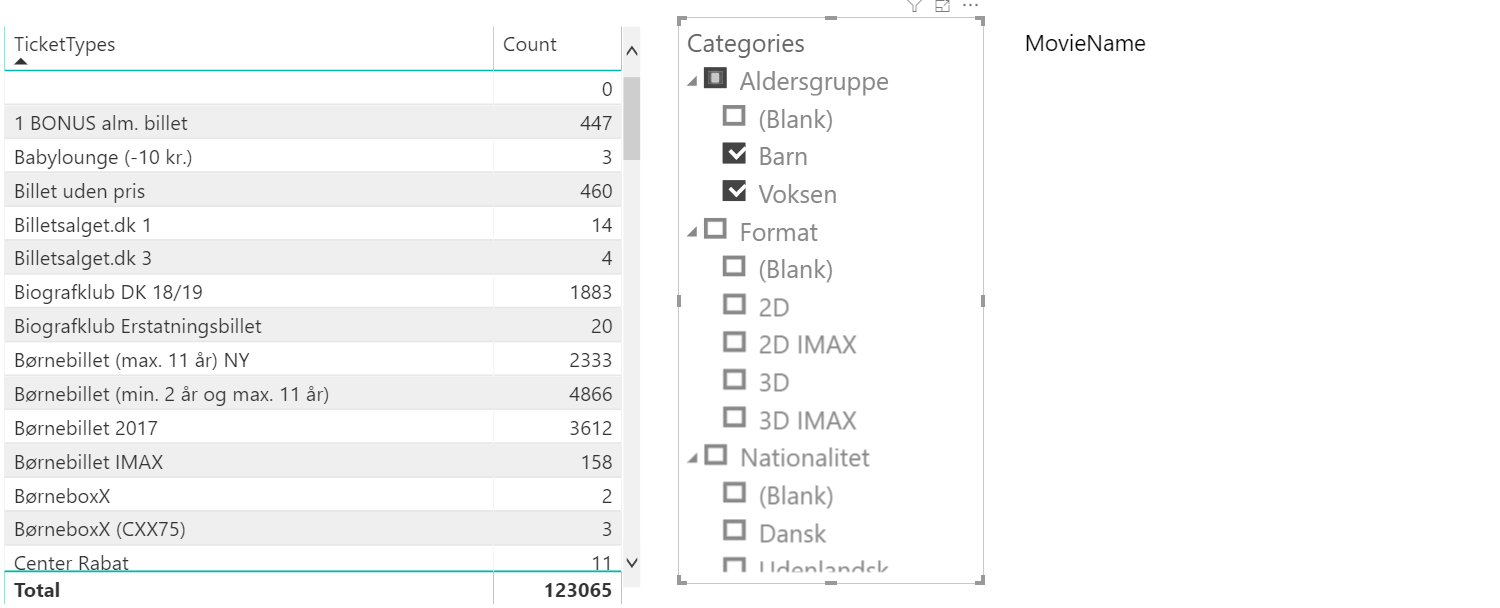The image size is (1500, 608).
Task: Select the Børnebillet IMAX row
Action: point(313,462)
